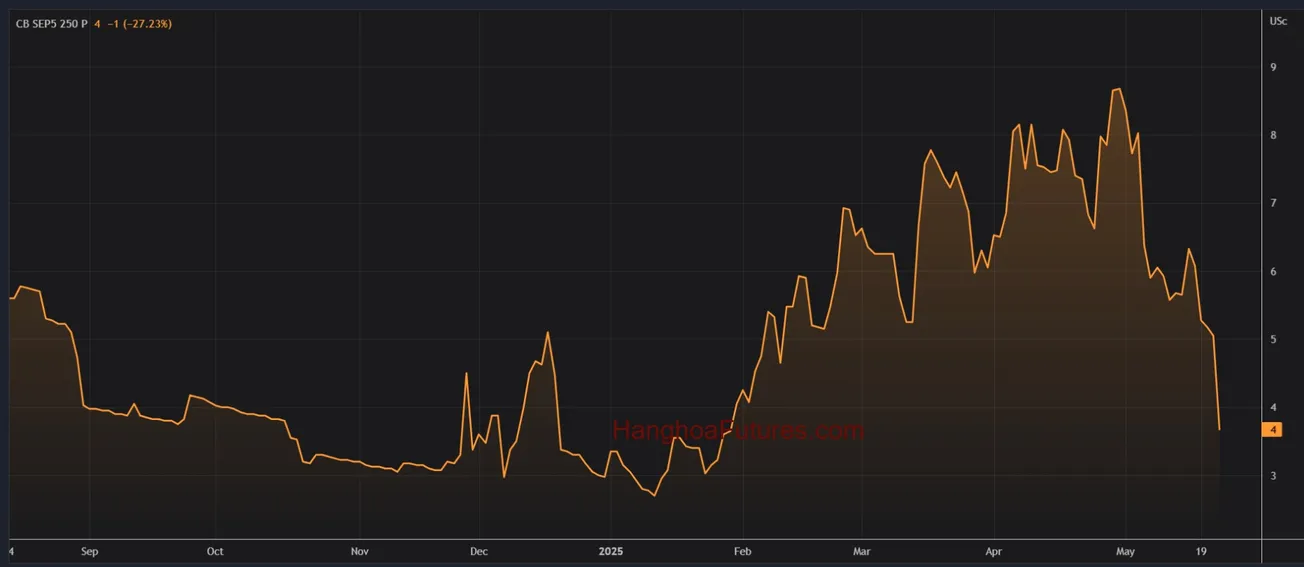Click the 3 price level on axis
The width and height of the screenshot is (1304, 567).
1273,476
